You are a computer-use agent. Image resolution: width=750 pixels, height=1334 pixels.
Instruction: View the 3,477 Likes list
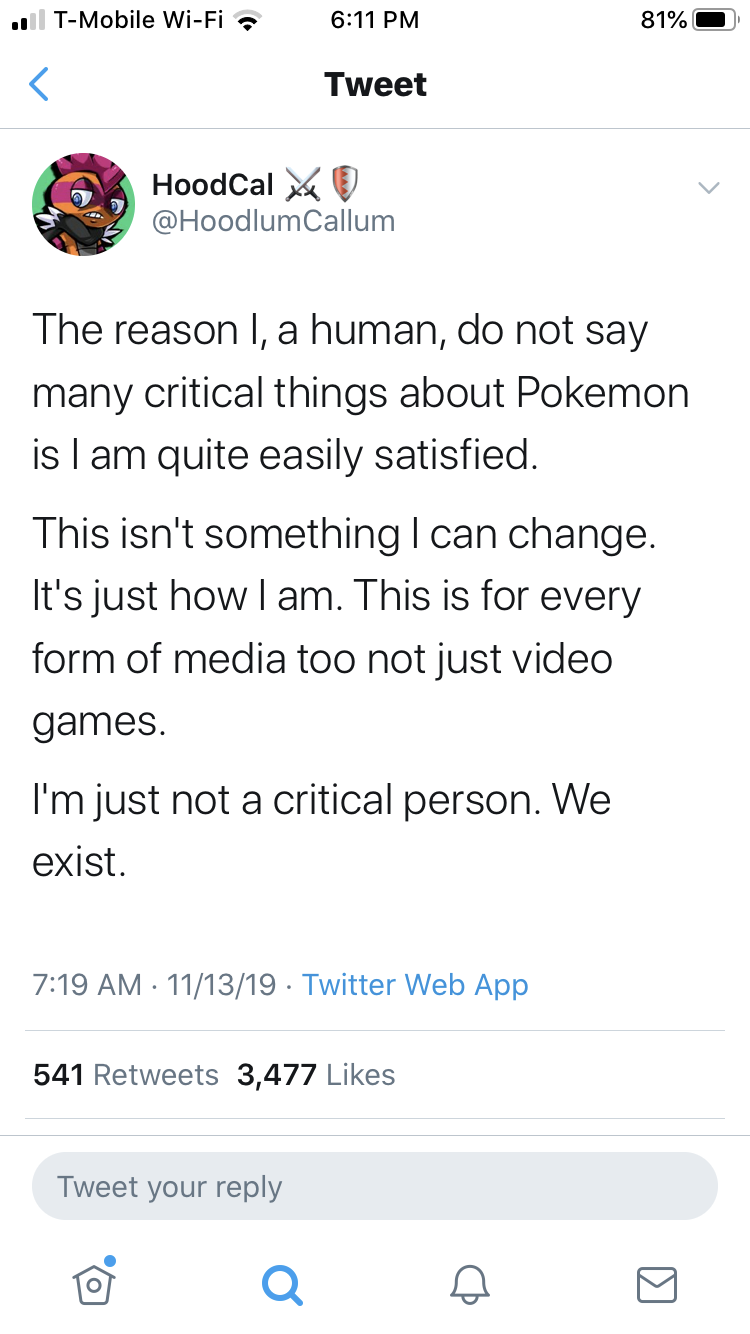pos(316,1075)
